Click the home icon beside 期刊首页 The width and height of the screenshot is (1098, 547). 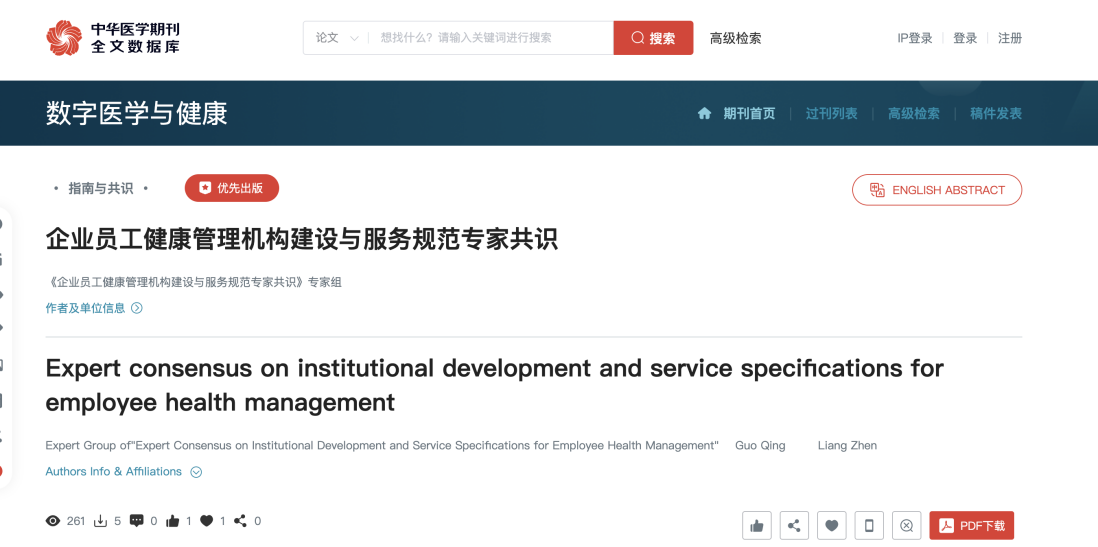705,114
